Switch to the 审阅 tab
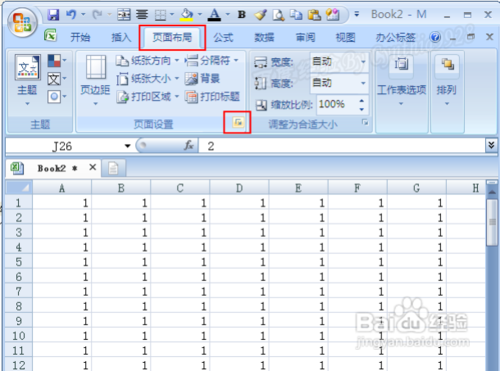500x371 pixels. [x=305, y=37]
